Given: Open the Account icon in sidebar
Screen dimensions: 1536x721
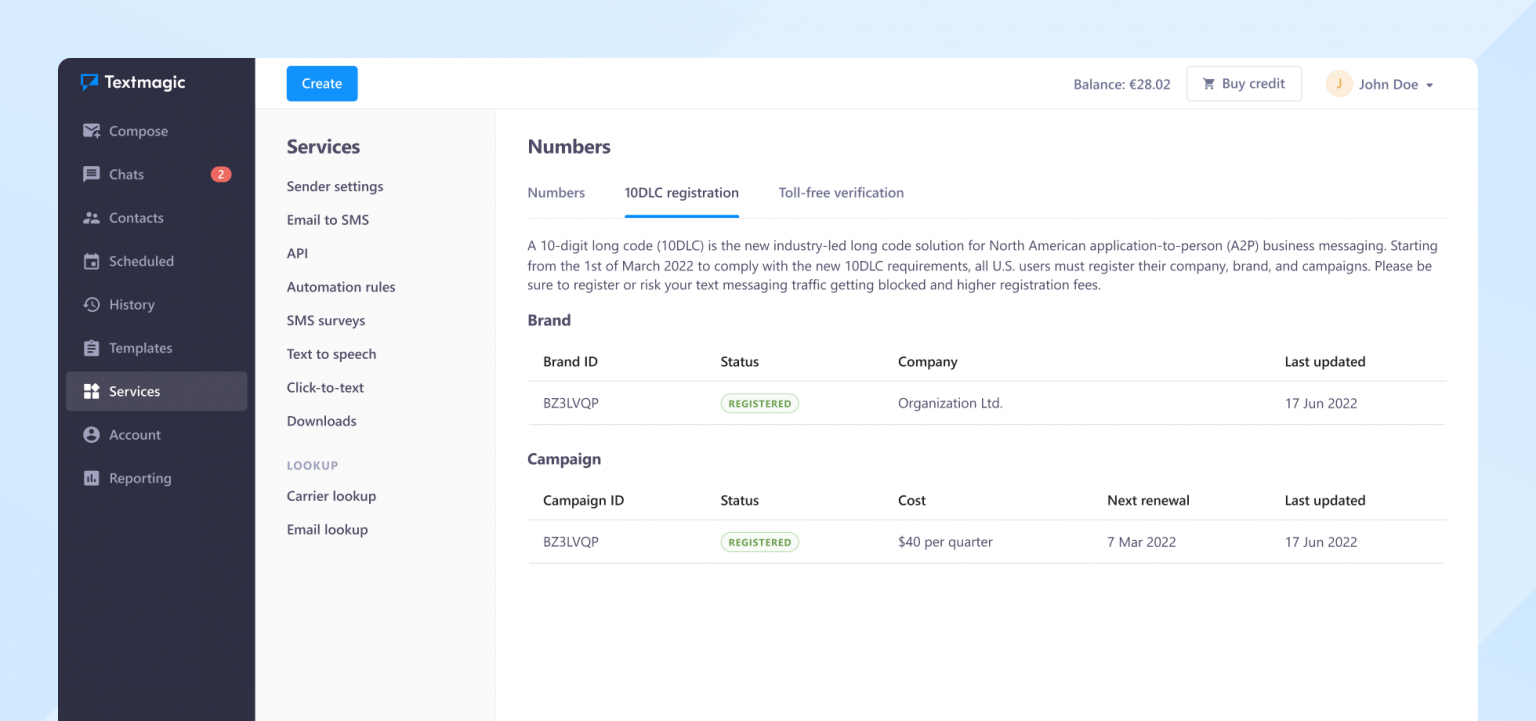Looking at the screenshot, I should pos(92,435).
